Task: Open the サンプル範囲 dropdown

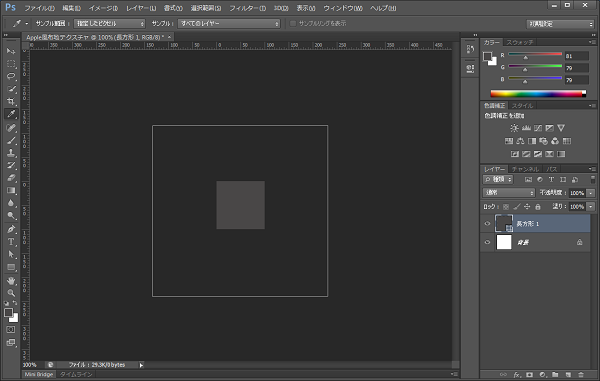Action: [x=109, y=24]
